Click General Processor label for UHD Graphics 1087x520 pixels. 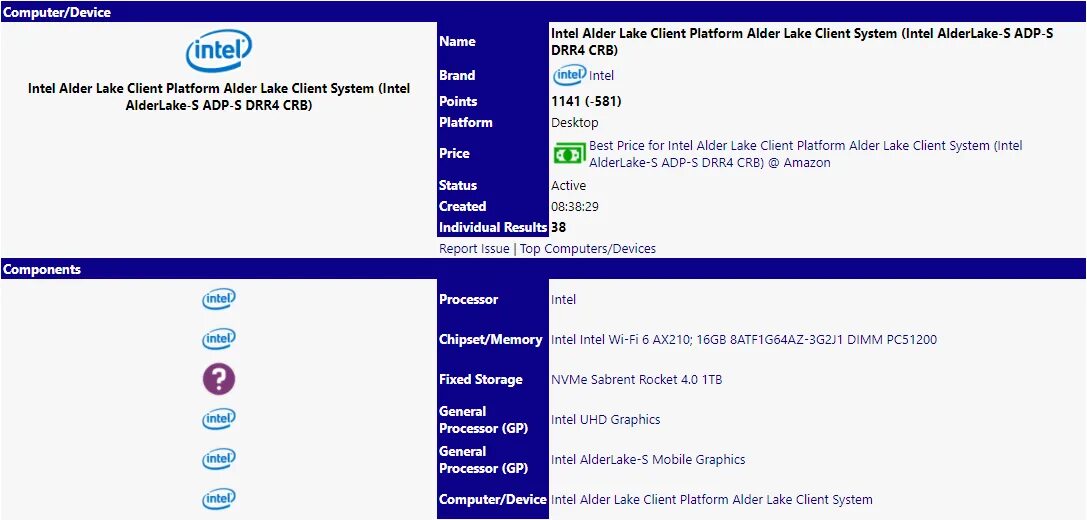point(493,419)
